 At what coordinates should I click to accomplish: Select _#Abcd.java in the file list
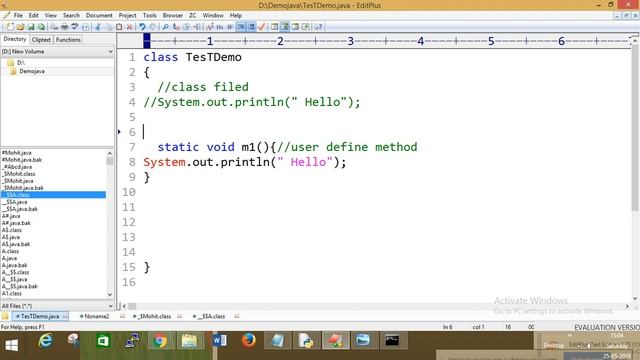click(x=17, y=167)
